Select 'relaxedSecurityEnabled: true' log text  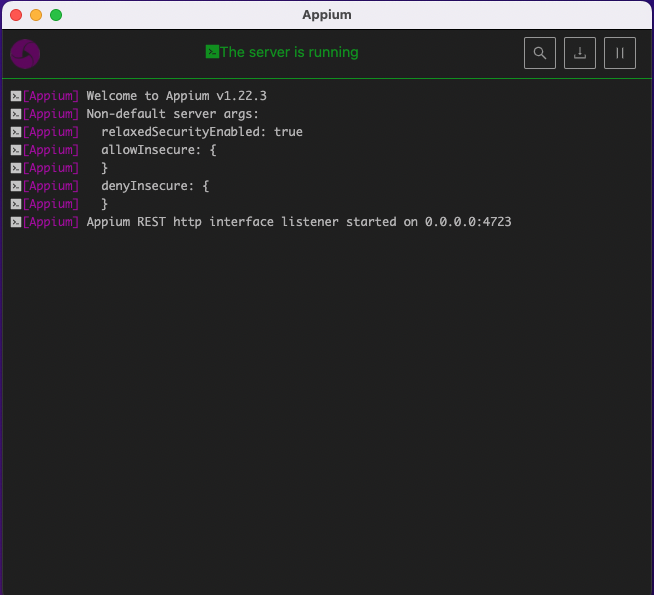(202, 132)
